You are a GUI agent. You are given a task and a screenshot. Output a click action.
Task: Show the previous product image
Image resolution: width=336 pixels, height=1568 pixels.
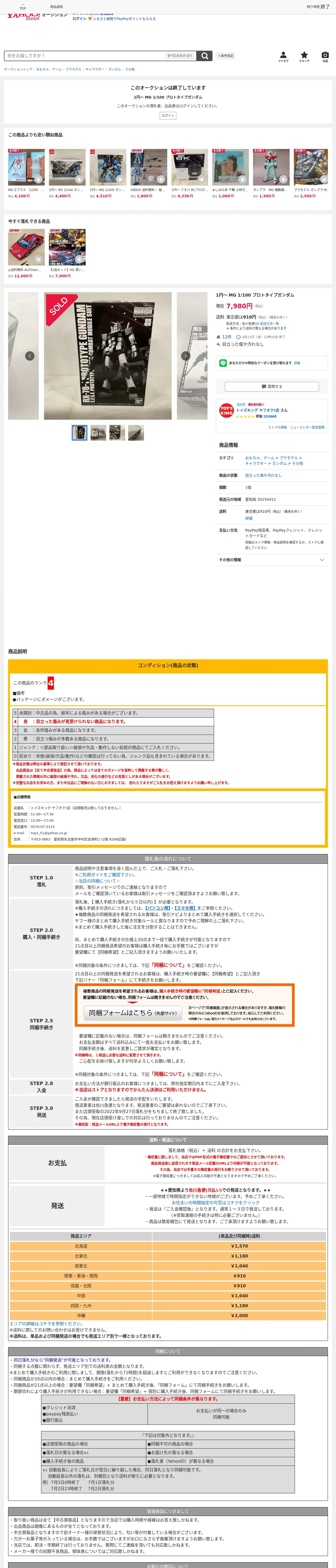[x=29, y=355]
